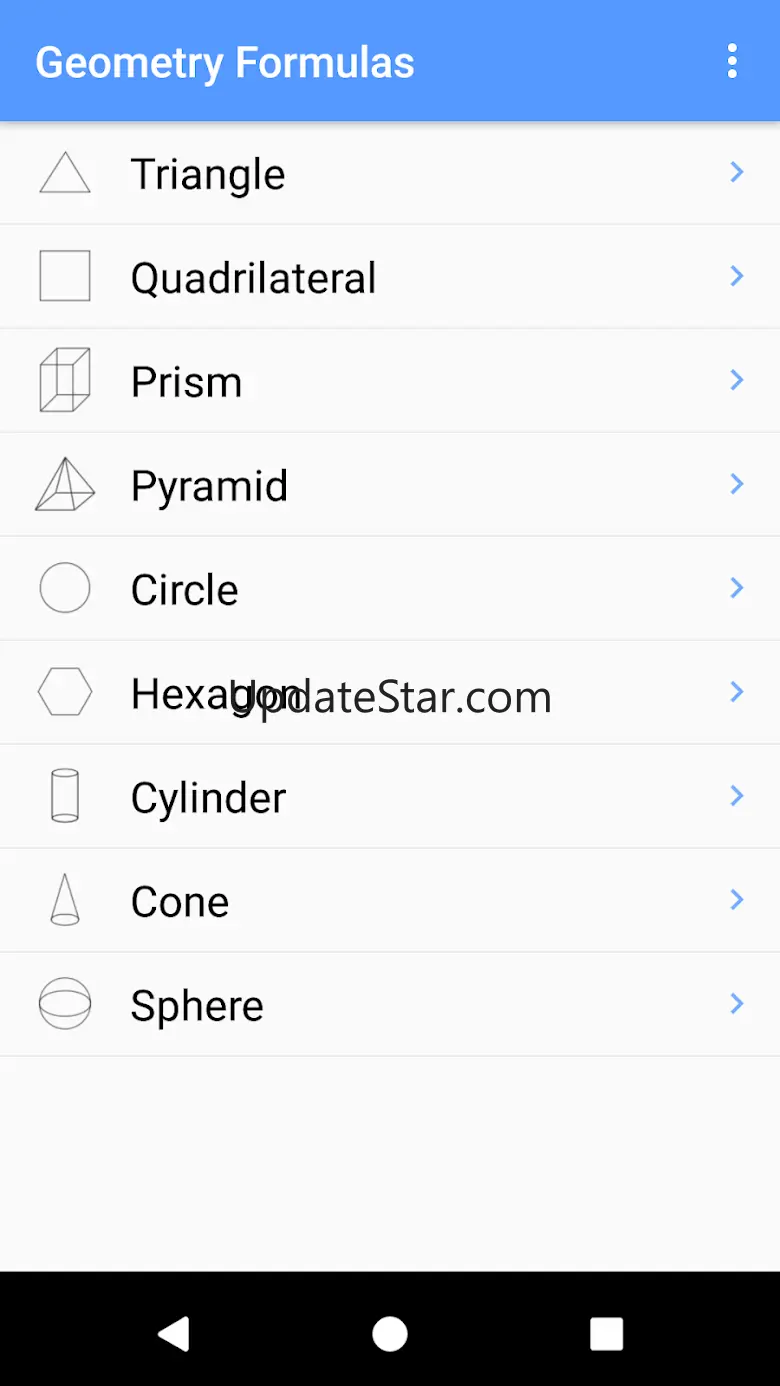Viewport: 780px width, 1386px height.
Task: Open the Cylinder row arrow
Action: coord(737,796)
